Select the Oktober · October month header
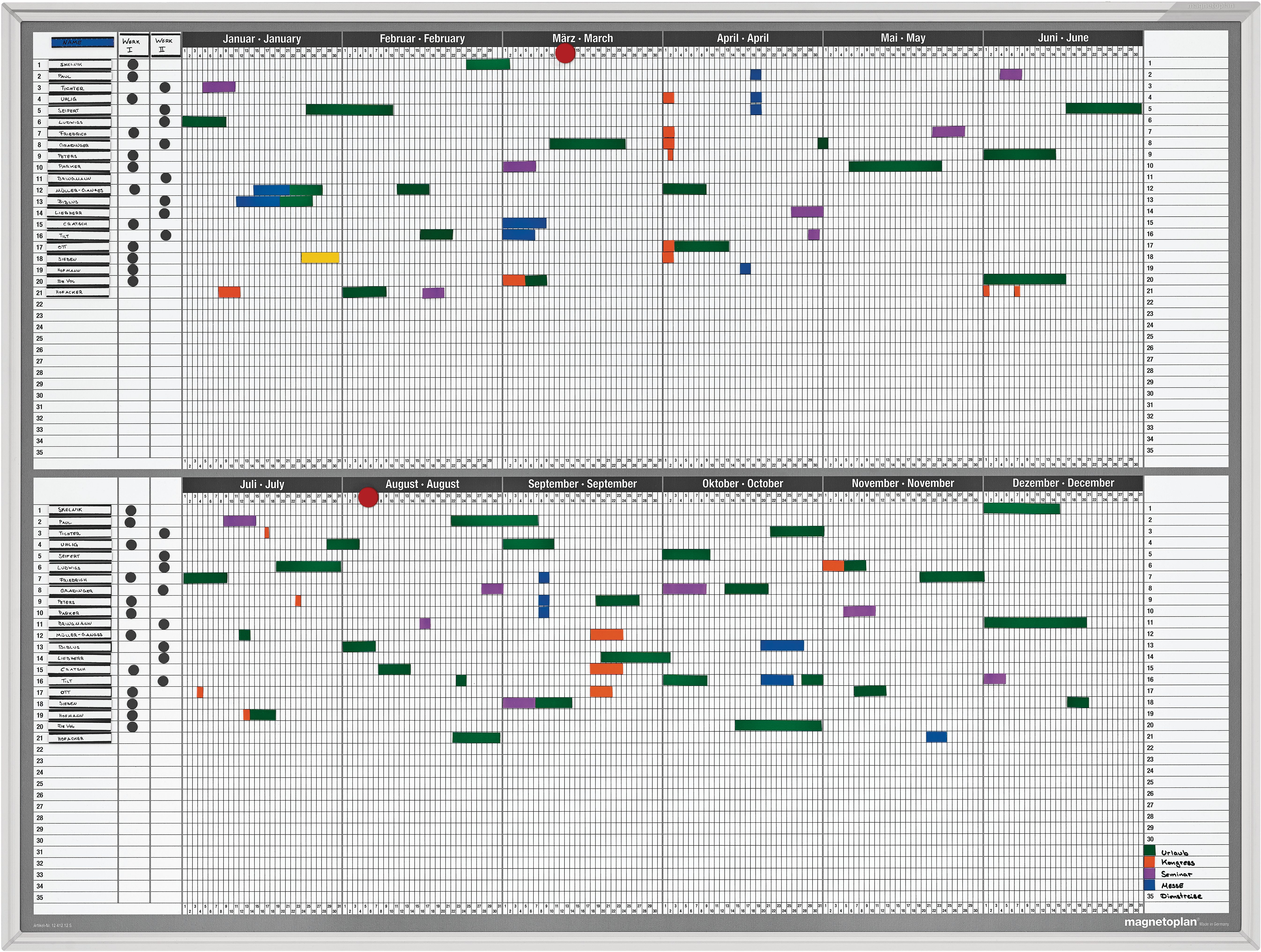 pos(742,483)
